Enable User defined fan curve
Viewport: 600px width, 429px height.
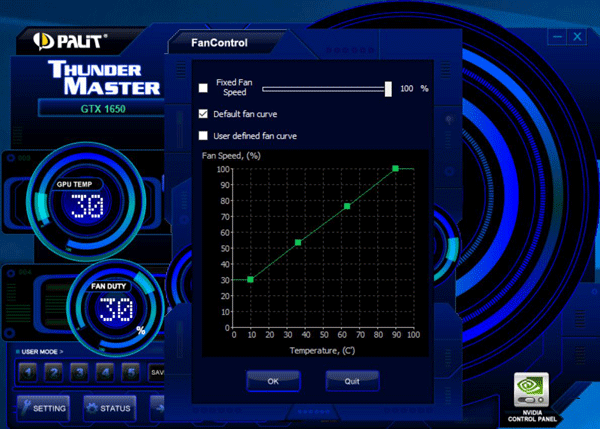click(203, 135)
